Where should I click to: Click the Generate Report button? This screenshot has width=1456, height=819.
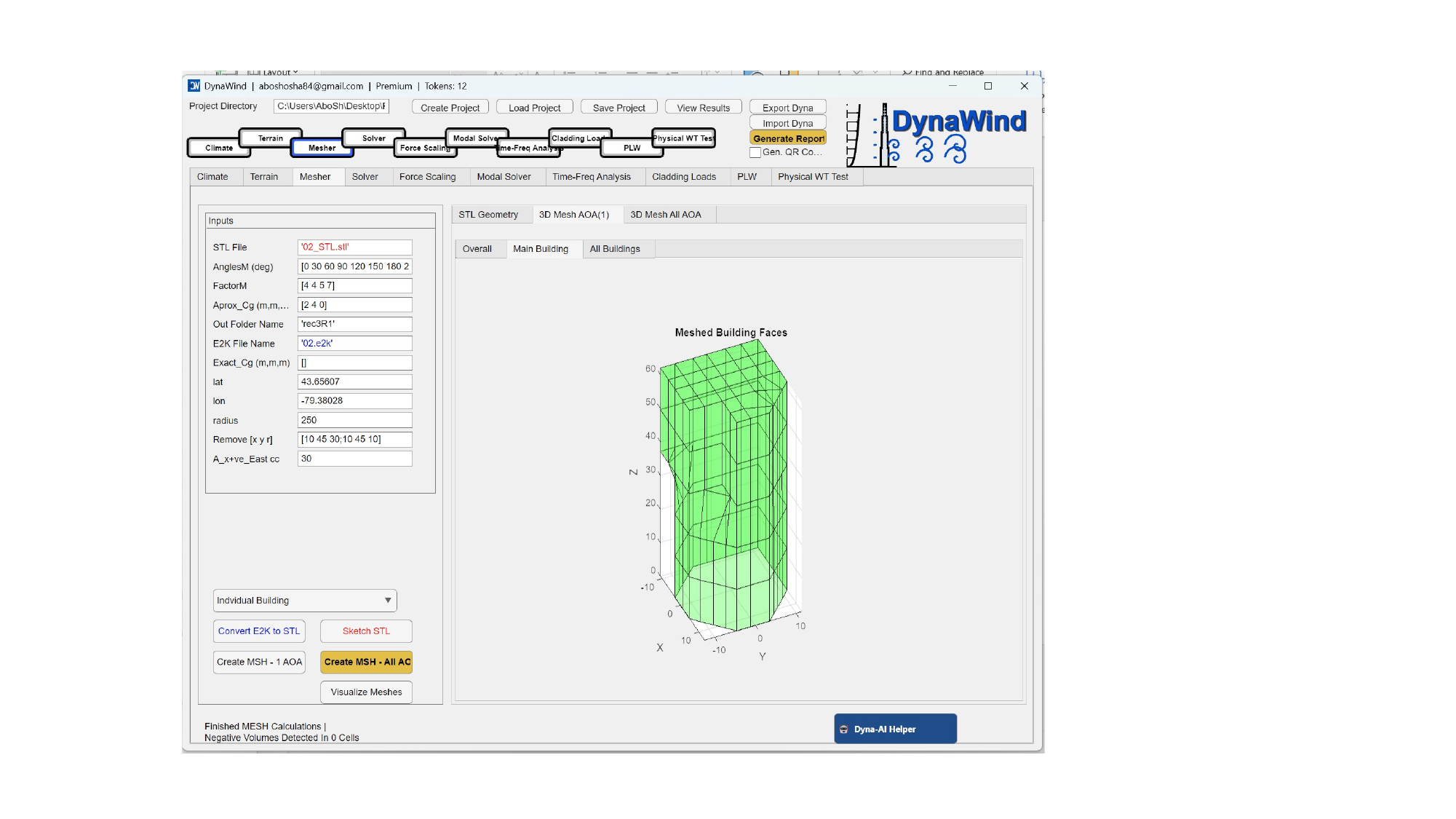coord(788,138)
